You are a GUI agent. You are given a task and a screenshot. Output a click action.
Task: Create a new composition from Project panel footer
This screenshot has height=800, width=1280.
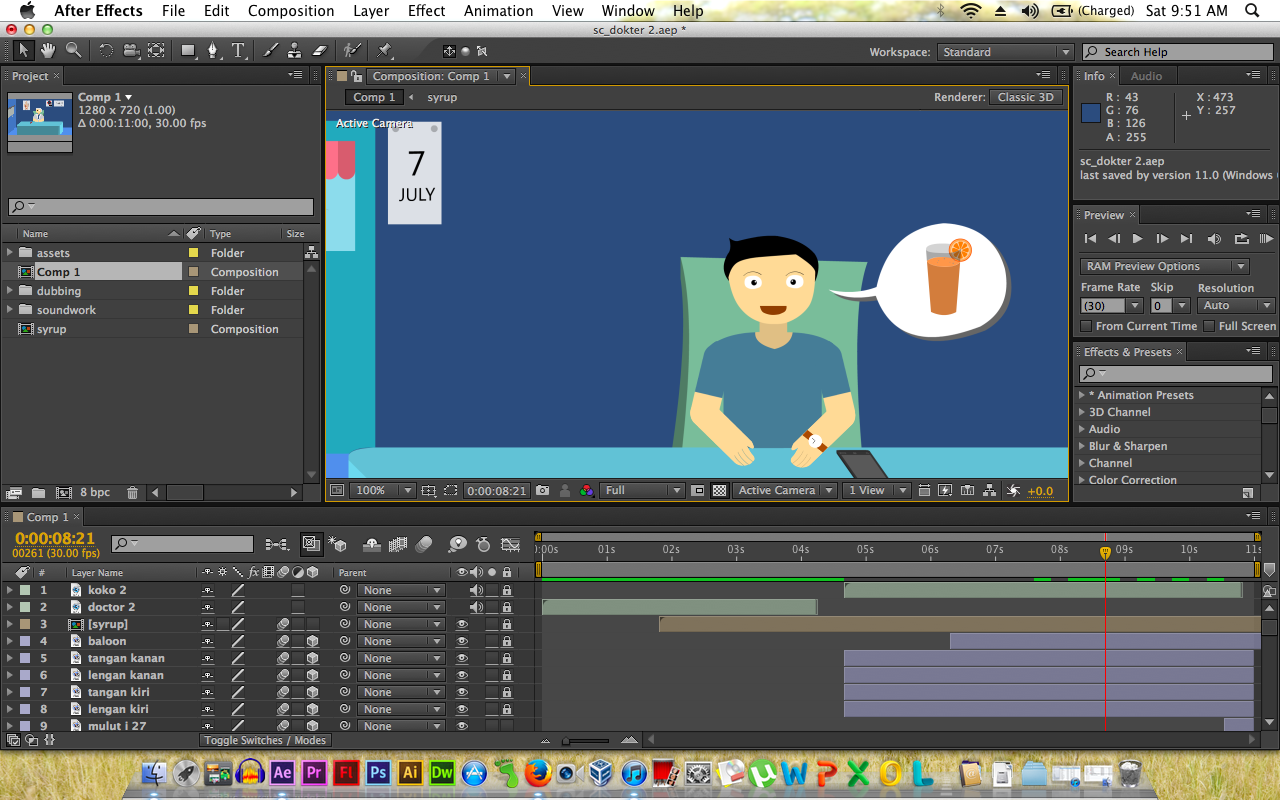pyautogui.click(x=64, y=493)
